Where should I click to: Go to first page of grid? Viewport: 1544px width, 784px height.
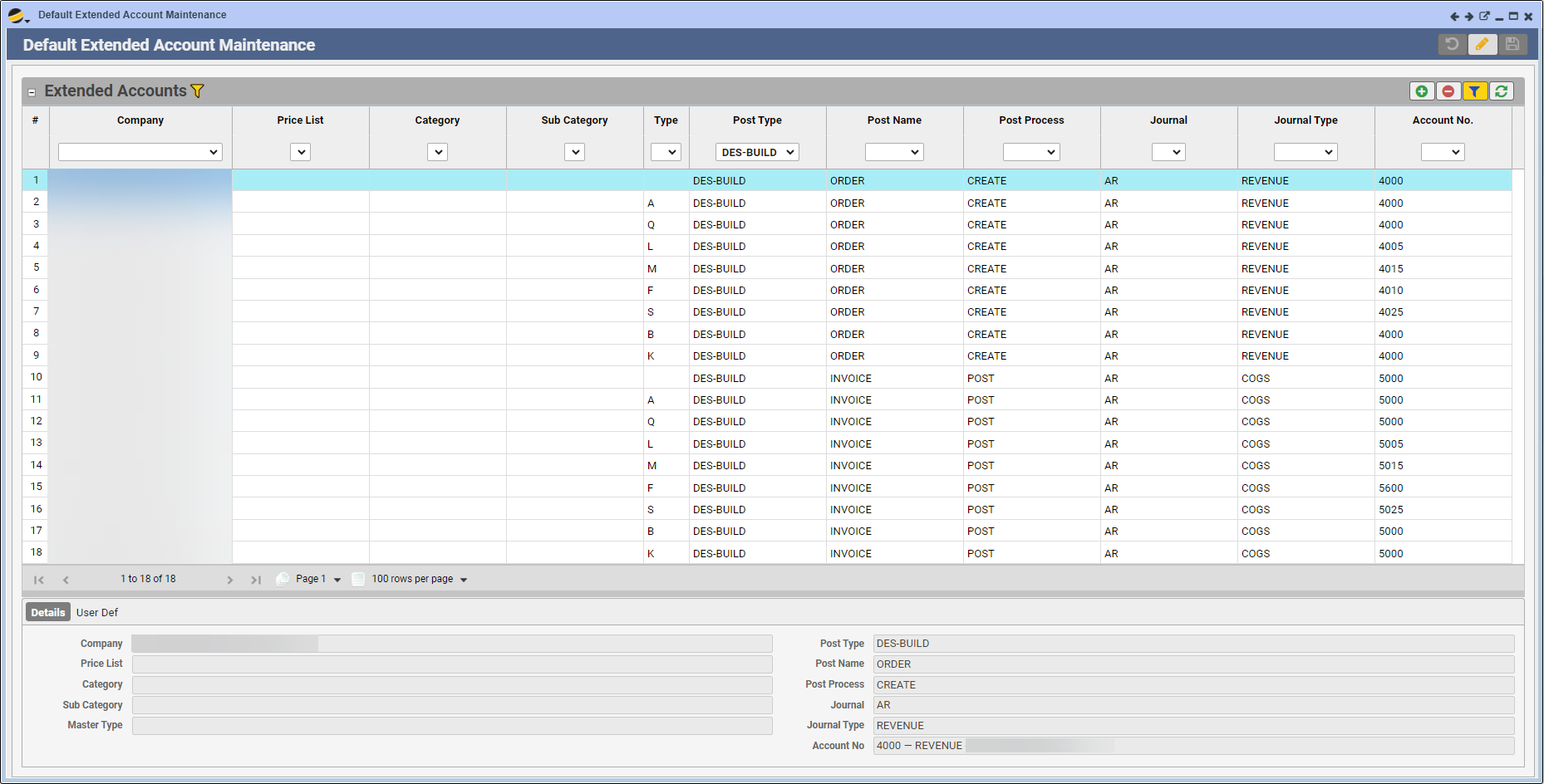(38, 580)
